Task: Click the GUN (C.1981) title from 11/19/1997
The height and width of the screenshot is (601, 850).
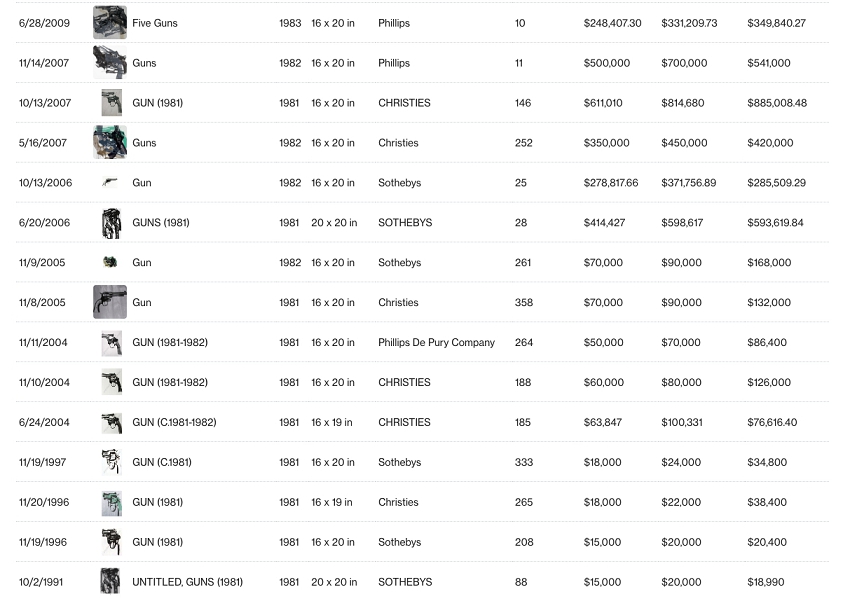Action: pos(162,462)
